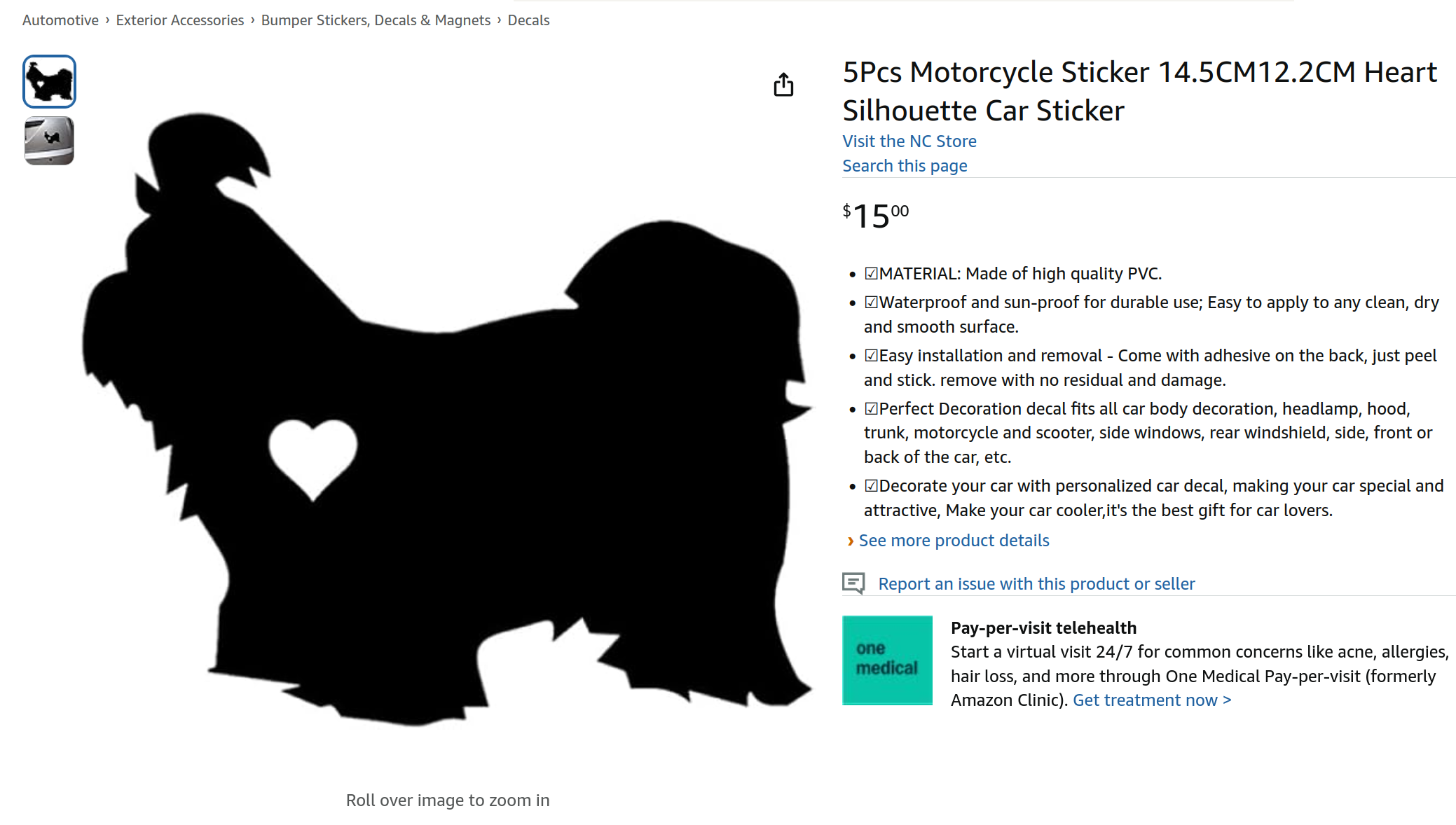Click the Pay-per-visit telehealth heading

tap(1043, 628)
